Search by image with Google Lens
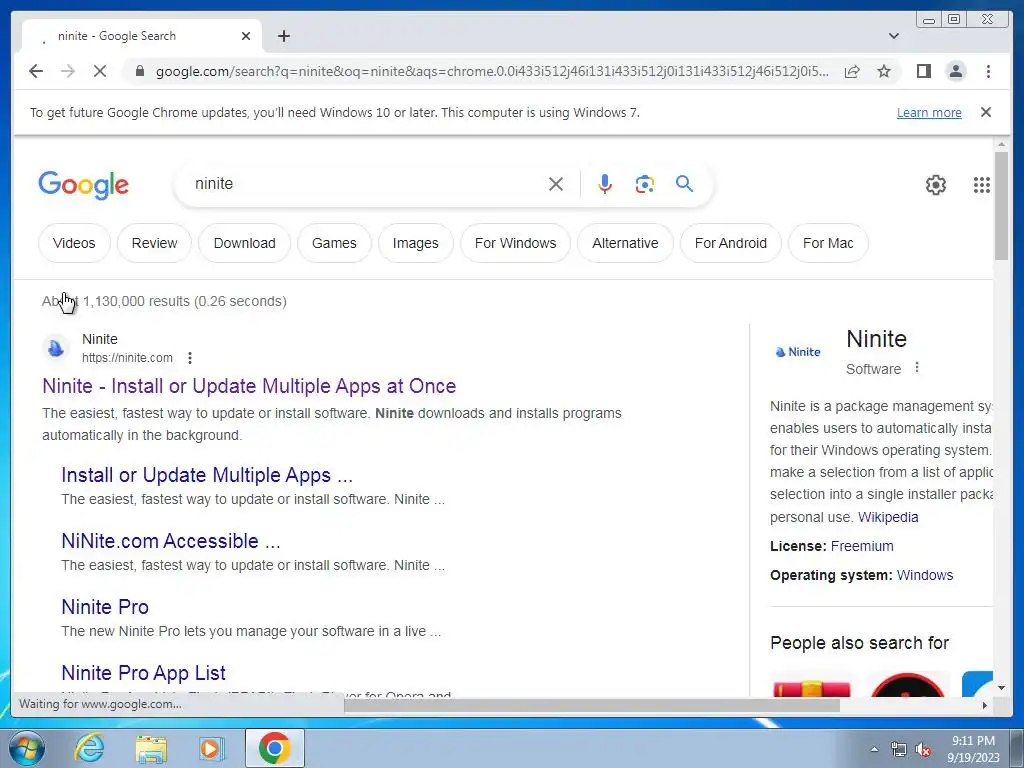 tap(645, 184)
